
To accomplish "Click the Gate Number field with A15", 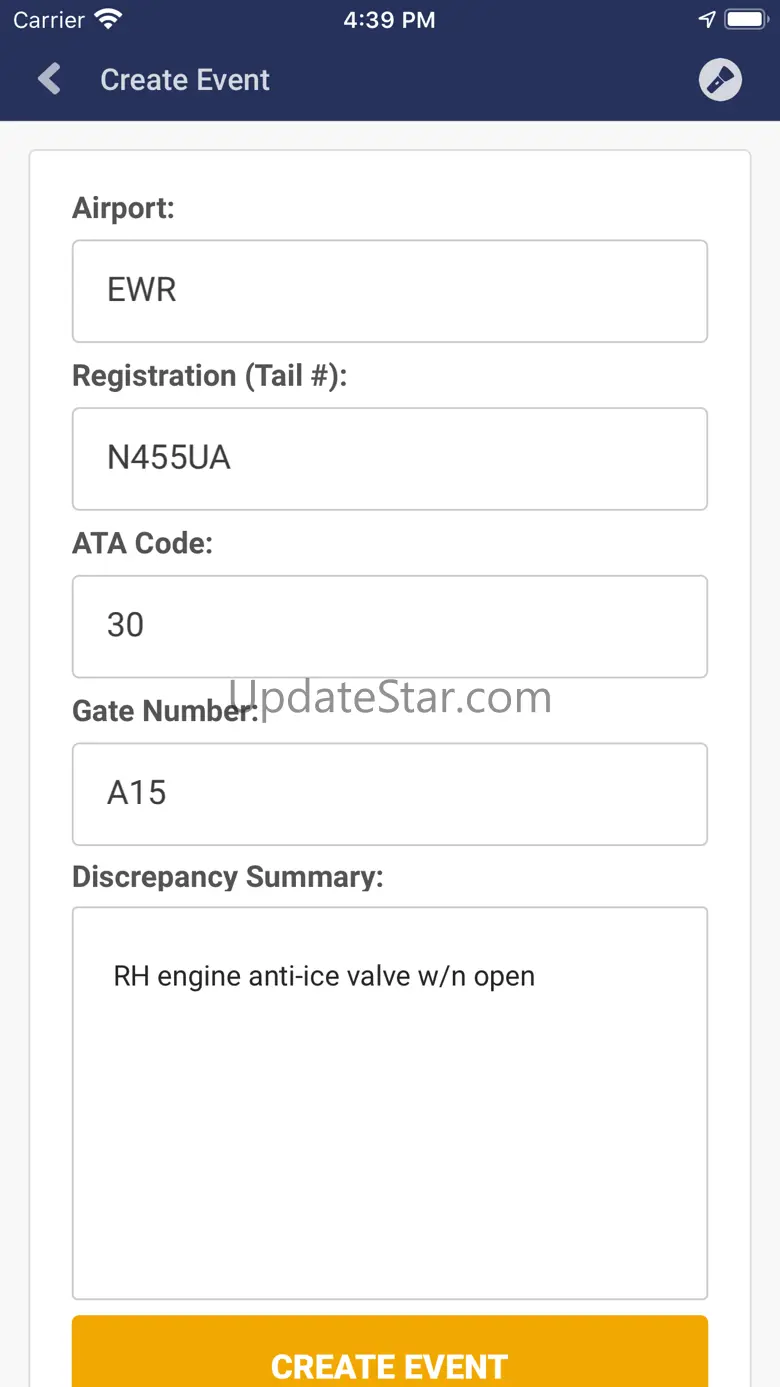I will tap(390, 794).
